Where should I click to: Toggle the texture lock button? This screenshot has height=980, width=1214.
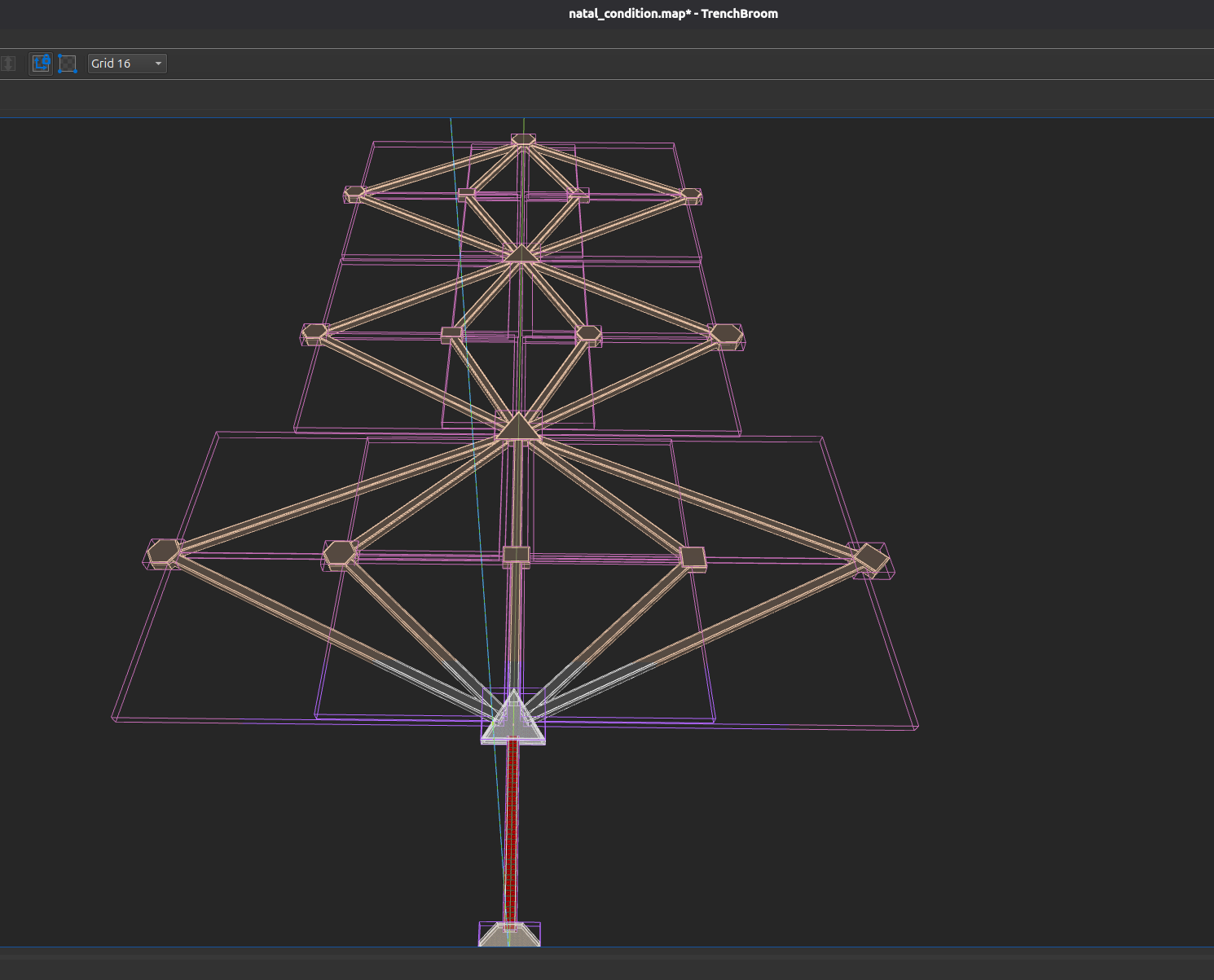[x=41, y=64]
